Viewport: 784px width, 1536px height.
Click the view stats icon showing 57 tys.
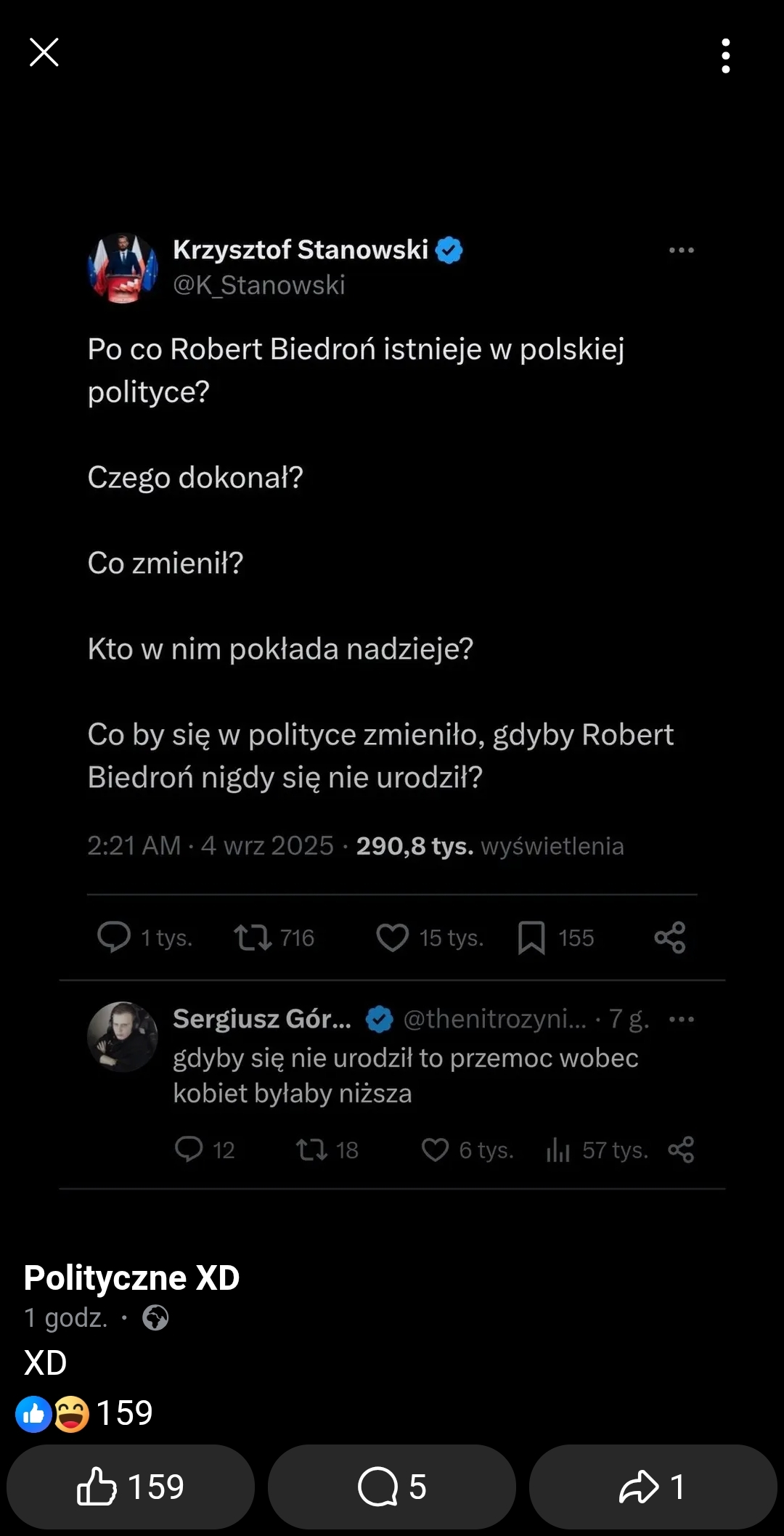pyautogui.click(x=558, y=1149)
